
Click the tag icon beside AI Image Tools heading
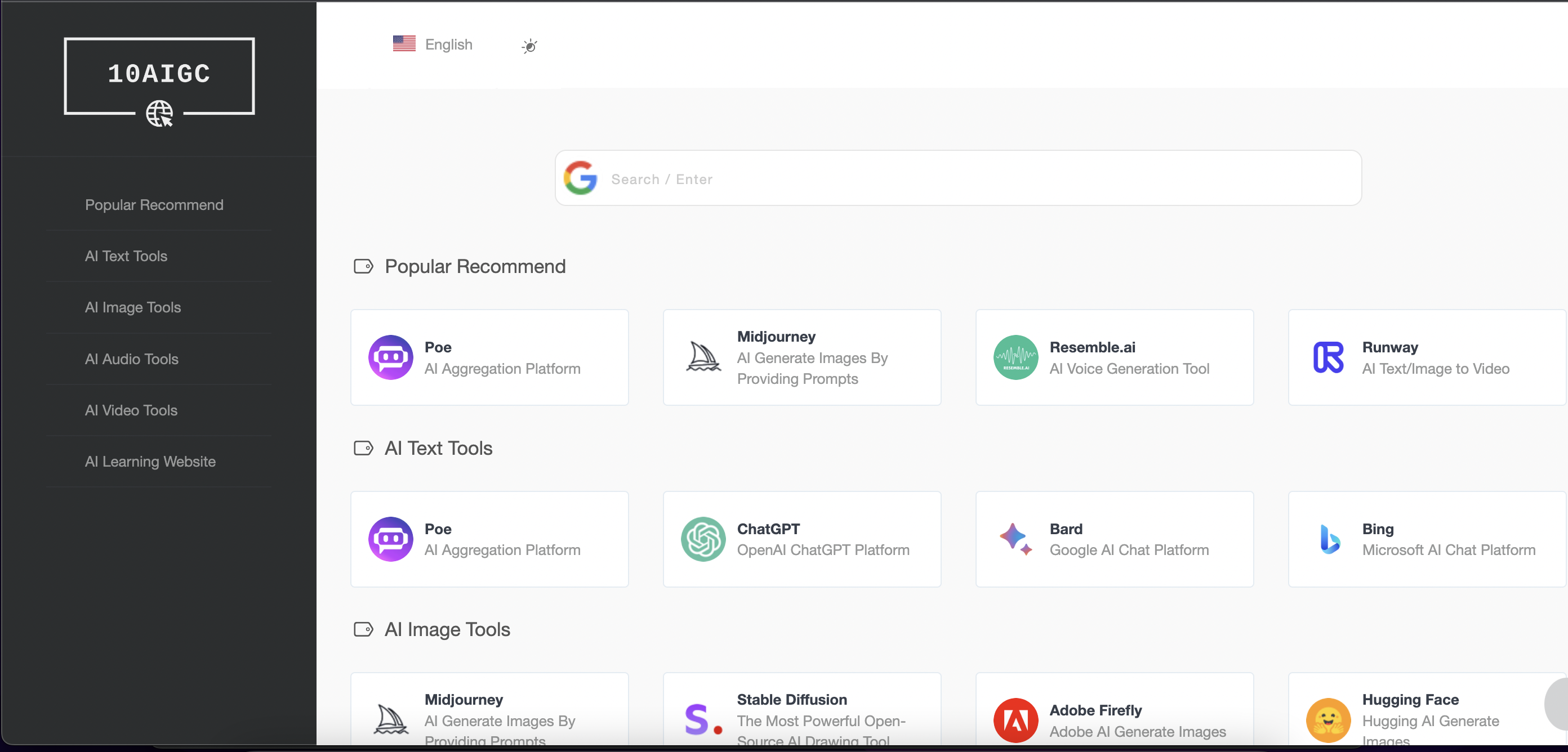pyautogui.click(x=363, y=629)
